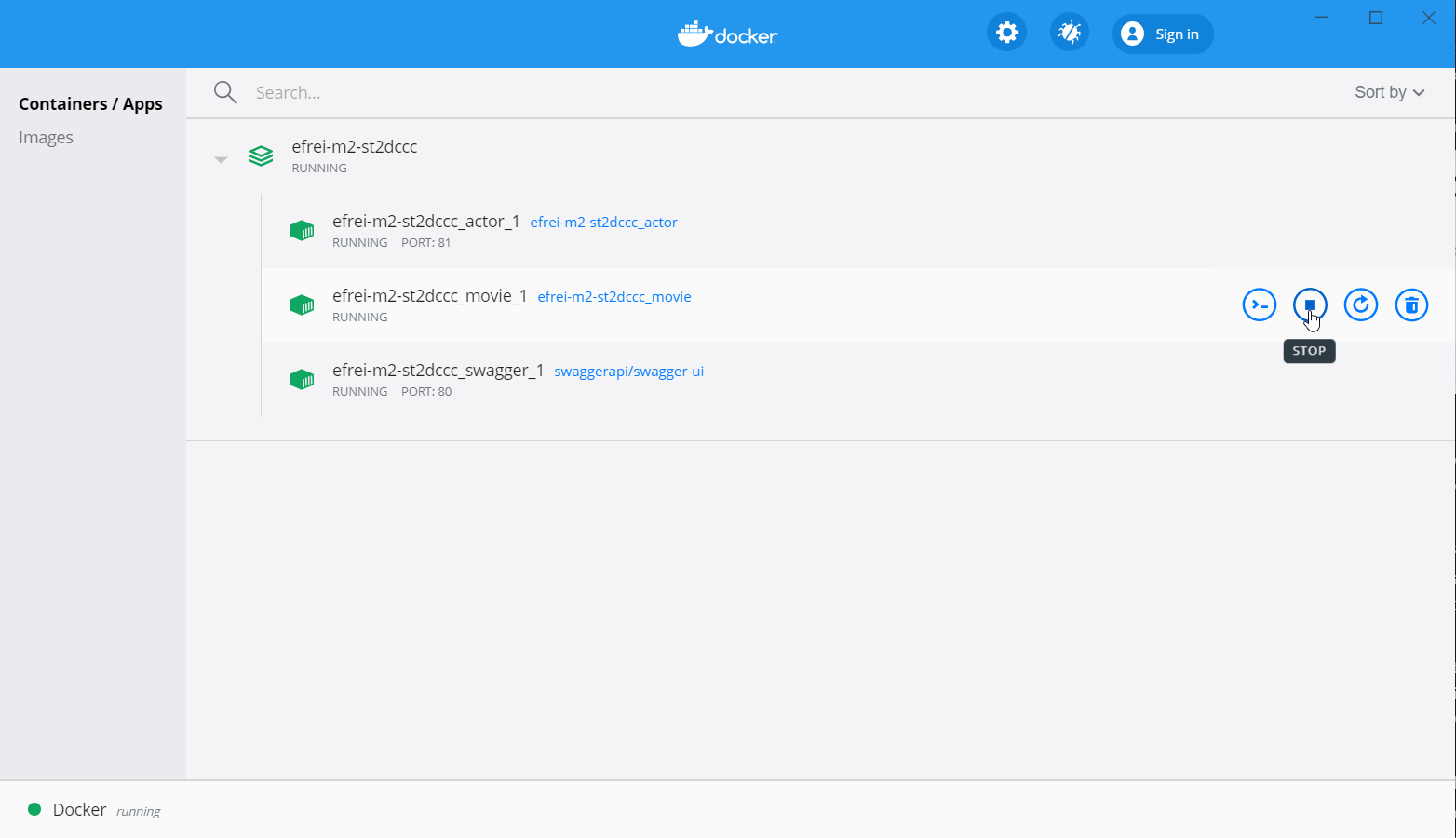Click the efrei-m2-st2dccc app name
Image resolution: width=1456 pixels, height=838 pixels.
pos(354,147)
